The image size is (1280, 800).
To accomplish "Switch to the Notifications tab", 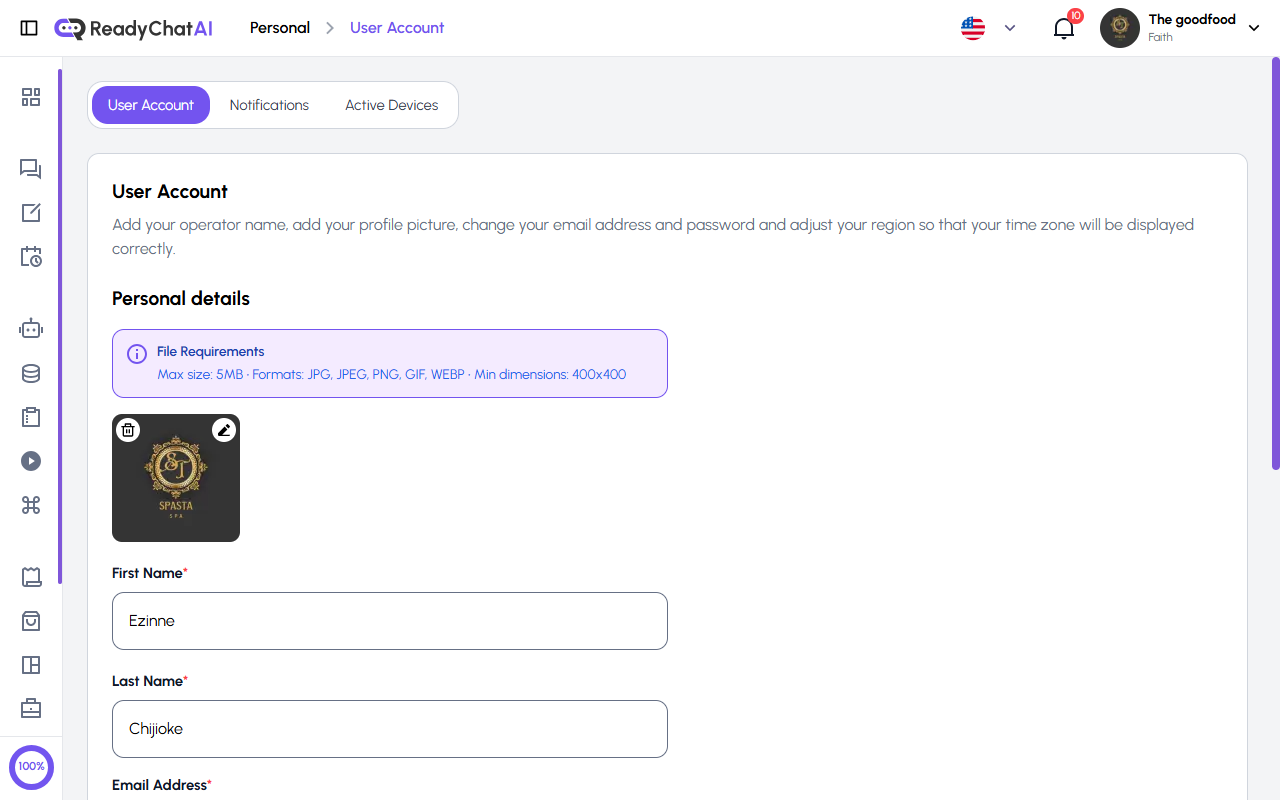I will point(269,104).
